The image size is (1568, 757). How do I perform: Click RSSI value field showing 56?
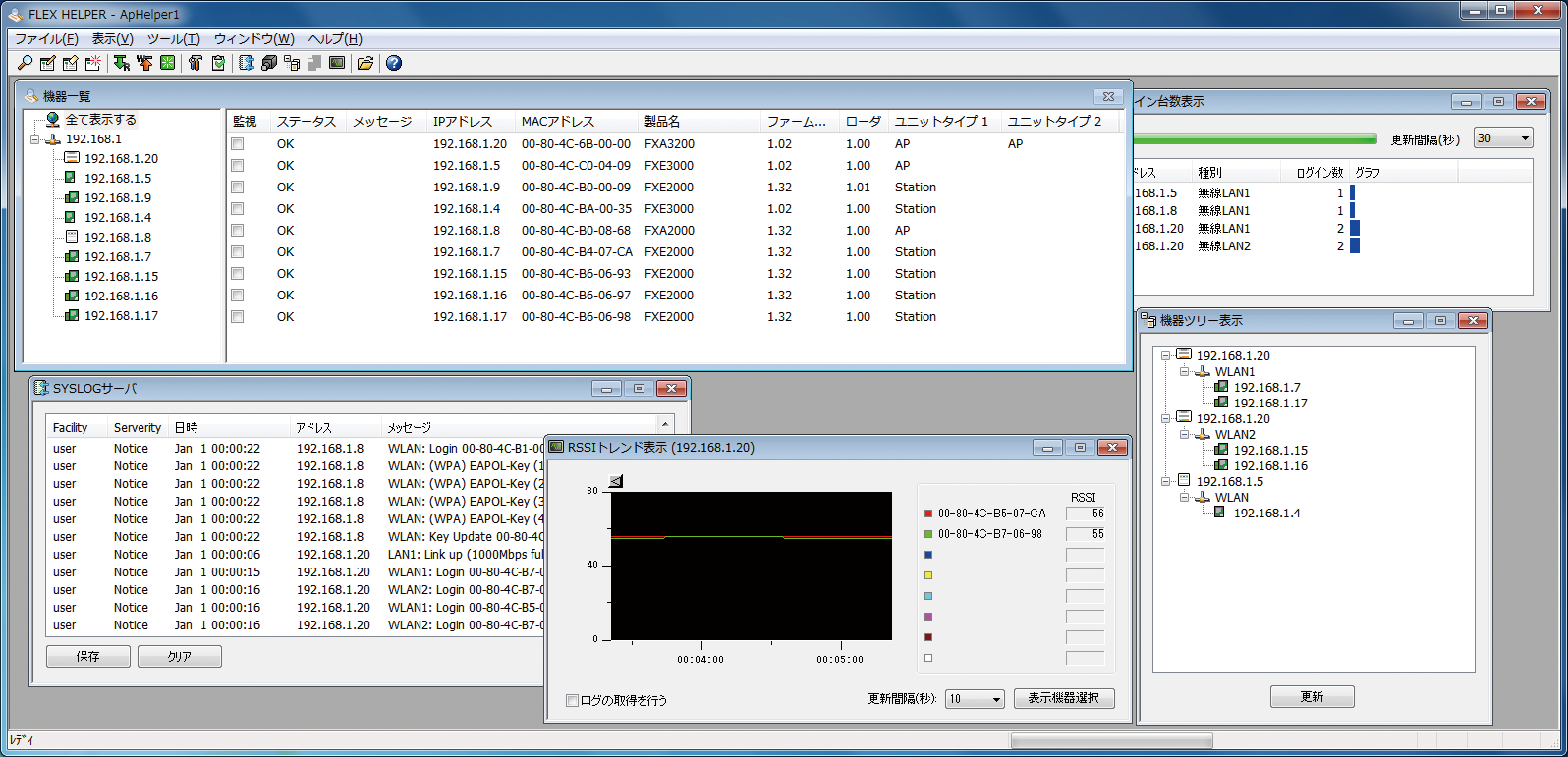(1086, 514)
